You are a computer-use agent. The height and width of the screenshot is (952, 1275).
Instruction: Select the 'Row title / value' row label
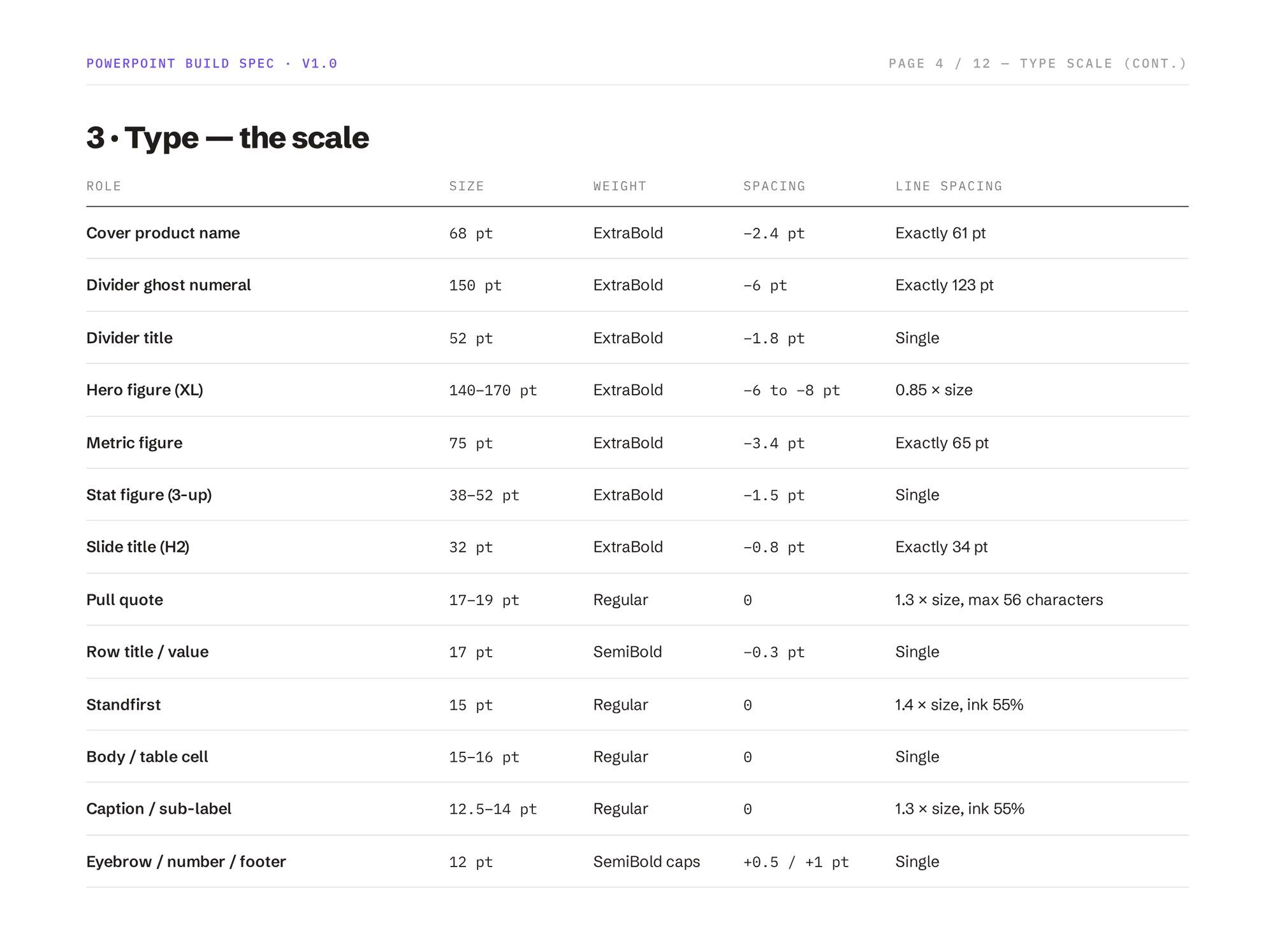coord(147,652)
